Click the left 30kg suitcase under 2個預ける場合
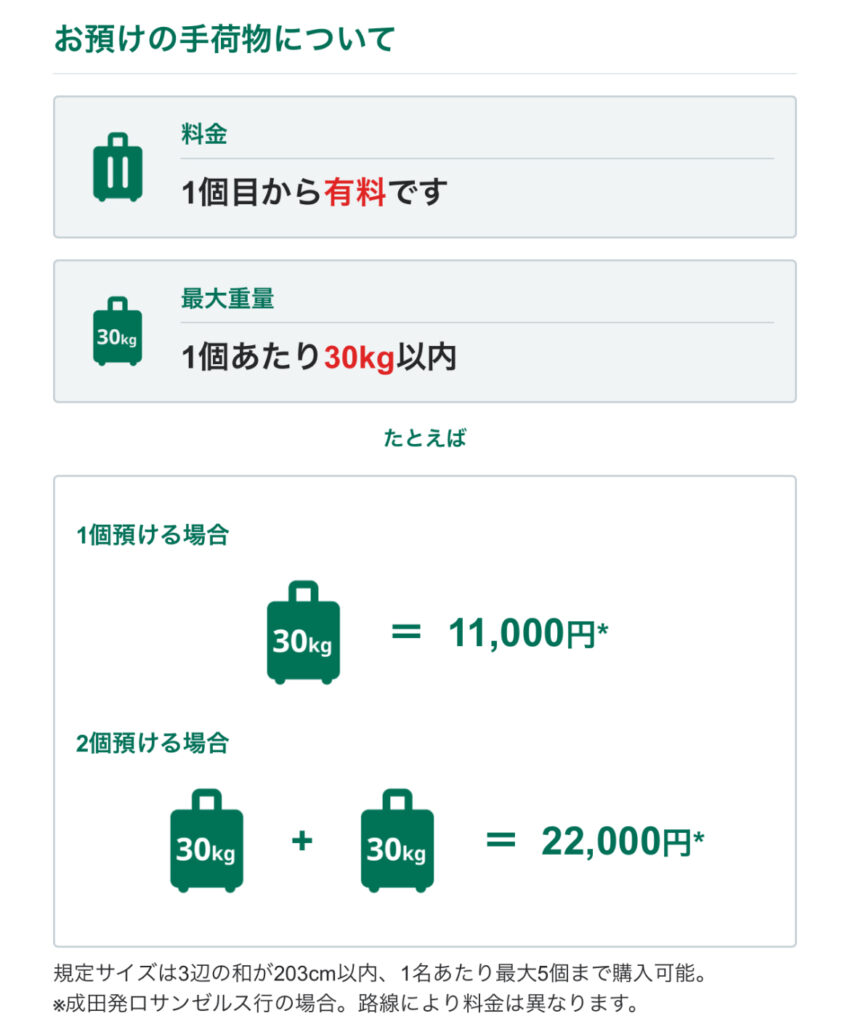This screenshot has width=850, height=1024. [x=207, y=841]
